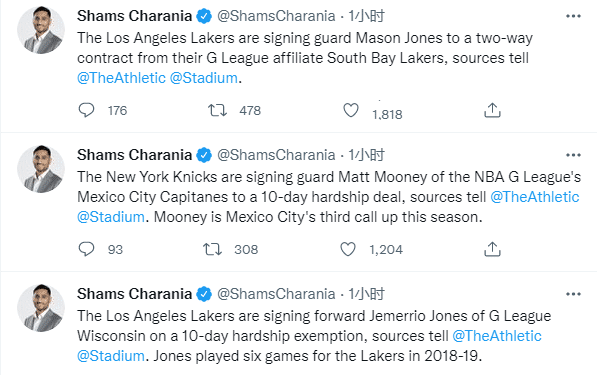Reply to the Matt Mooney tweet
Viewport: 597px width, 375px height.
click(x=86, y=249)
